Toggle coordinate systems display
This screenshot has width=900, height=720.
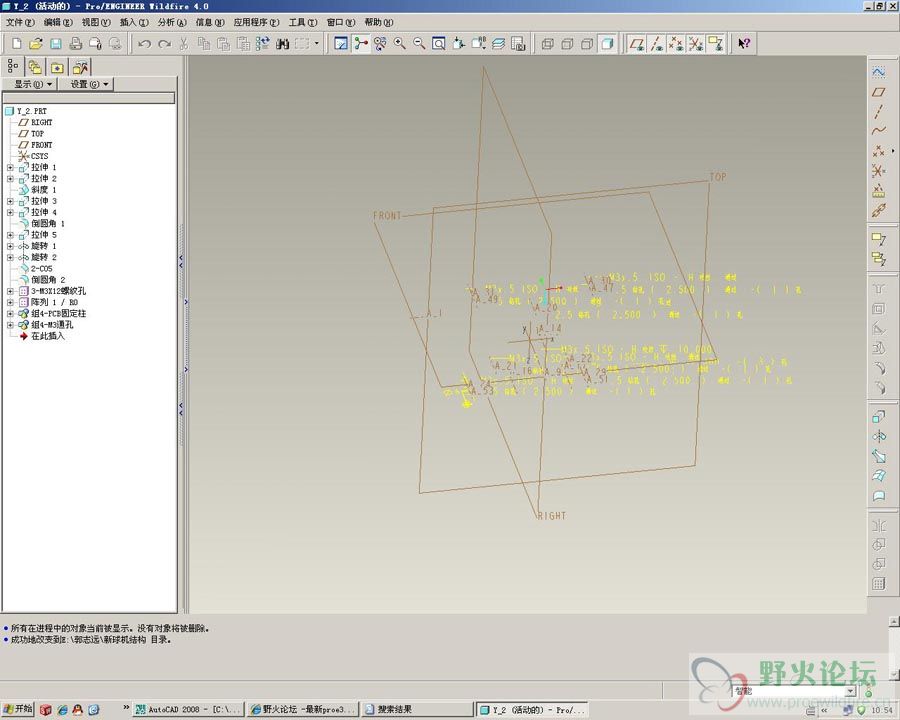696,44
